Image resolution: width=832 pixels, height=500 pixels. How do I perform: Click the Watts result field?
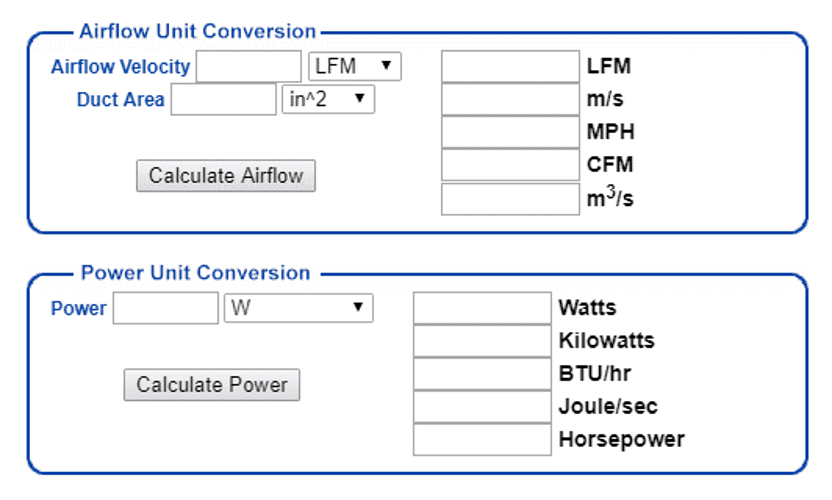click(482, 308)
